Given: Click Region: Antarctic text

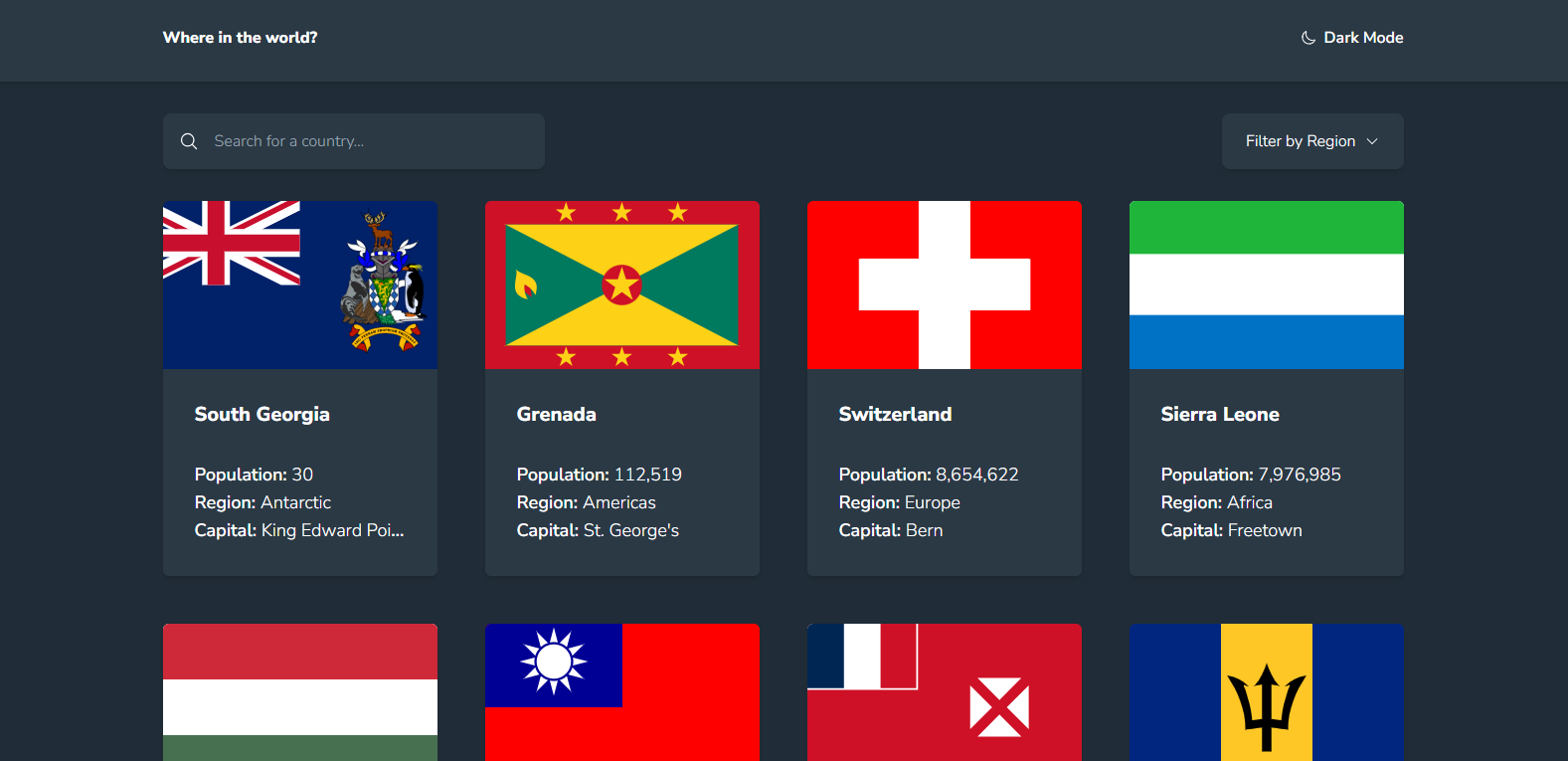Looking at the screenshot, I should click(262, 502).
